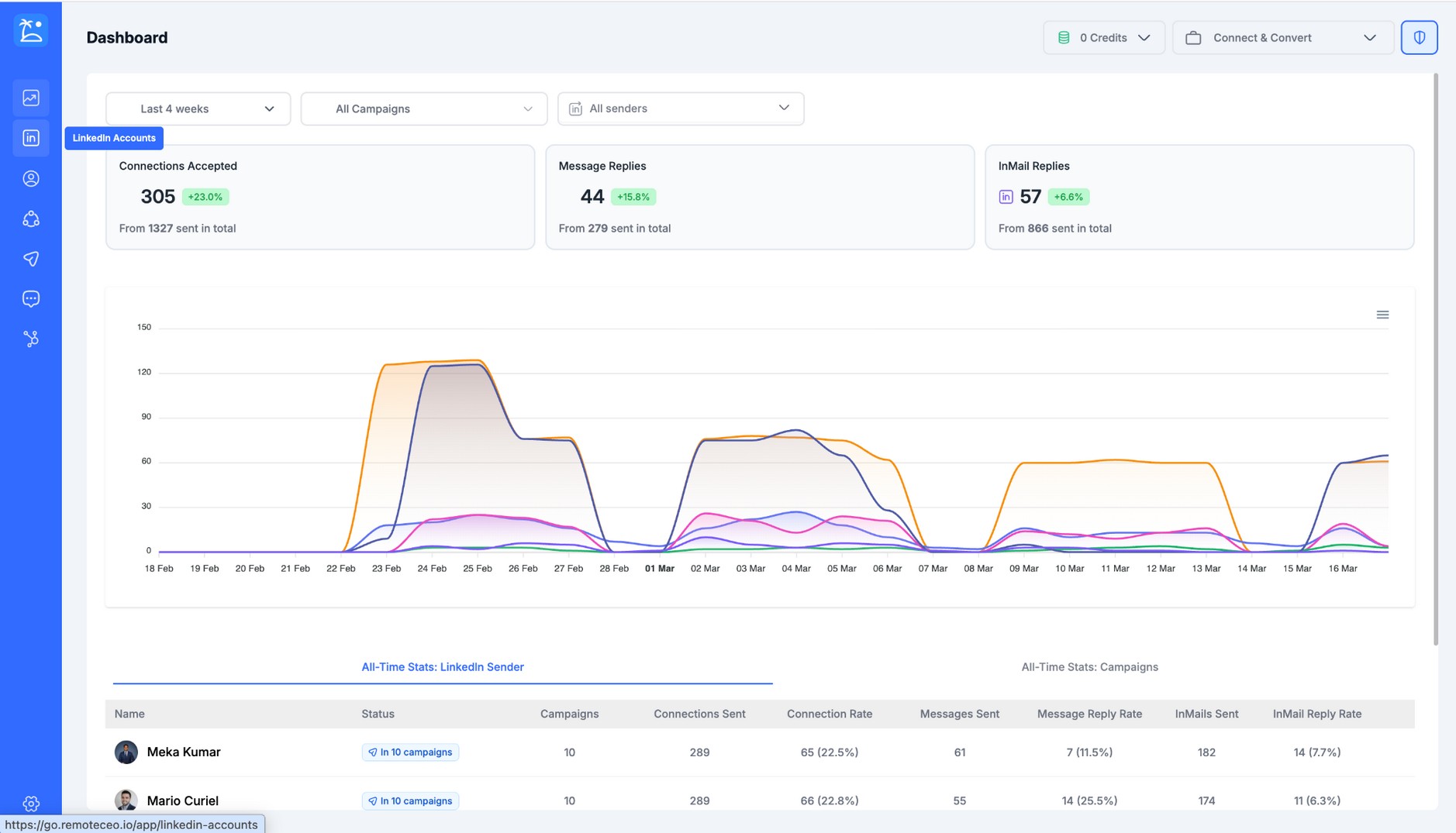Viewport: 1456px width, 833px height.
Task: Expand the 0 Credits dropdown
Action: [1104, 37]
